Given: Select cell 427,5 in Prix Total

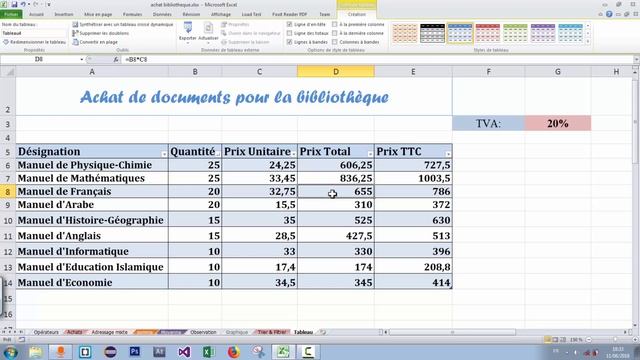Looking at the screenshot, I should coord(336,236).
